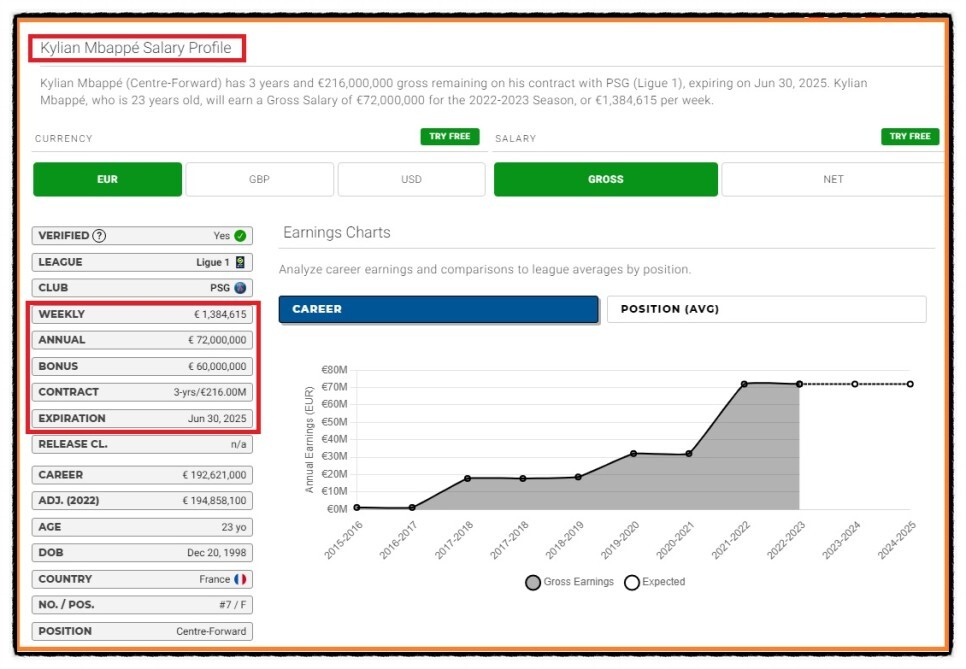Click the NO. / POS. #7 / F row
This screenshot has height=669, width=966.
point(142,605)
